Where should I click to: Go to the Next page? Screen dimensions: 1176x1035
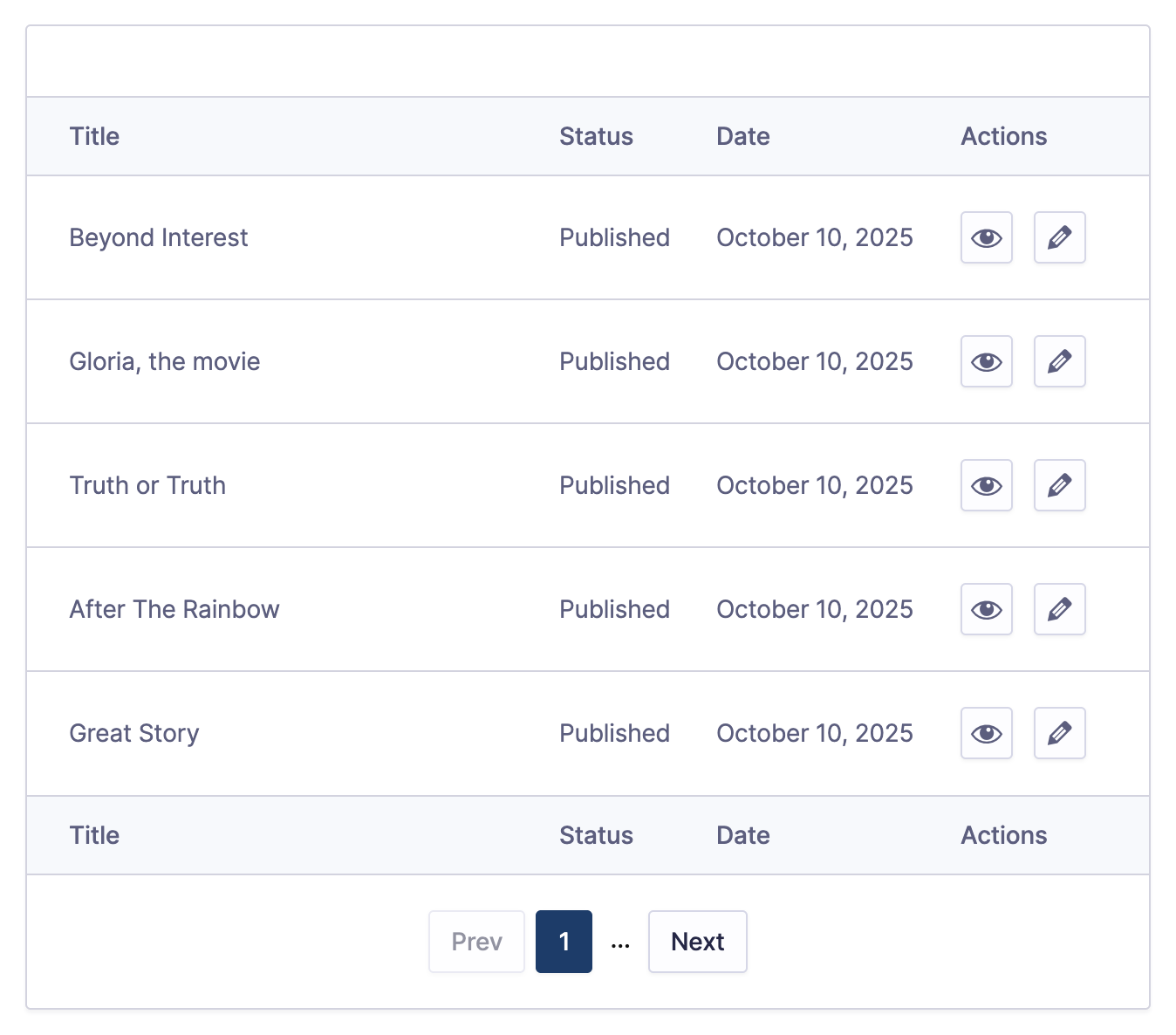point(697,942)
